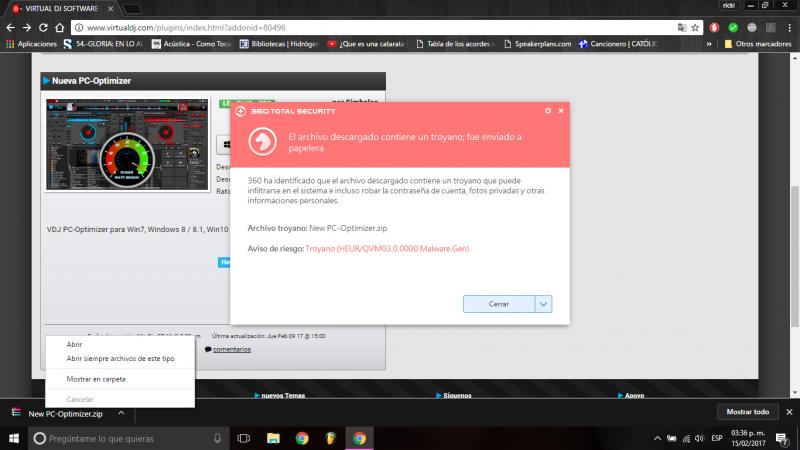Expand the dropdown arrow next to Cerrar
800x450 pixels.
(x=543, y=304)
